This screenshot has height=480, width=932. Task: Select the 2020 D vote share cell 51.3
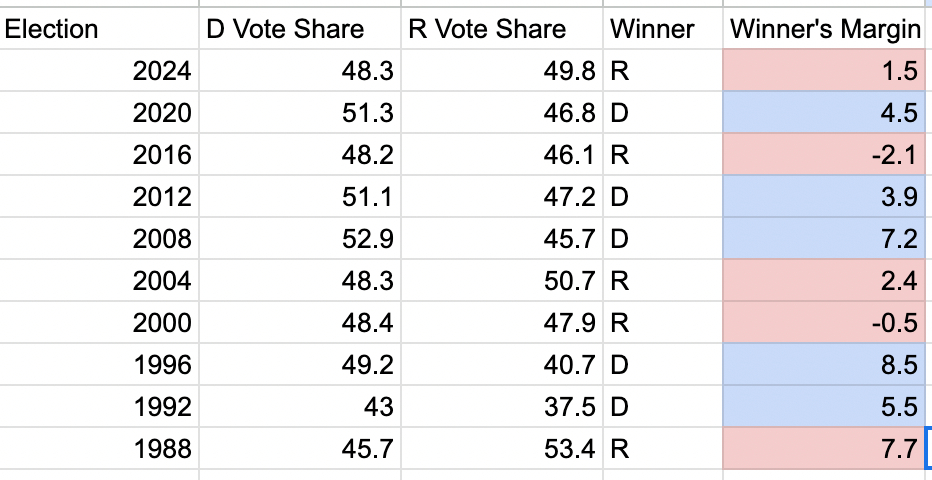point(300,113)
